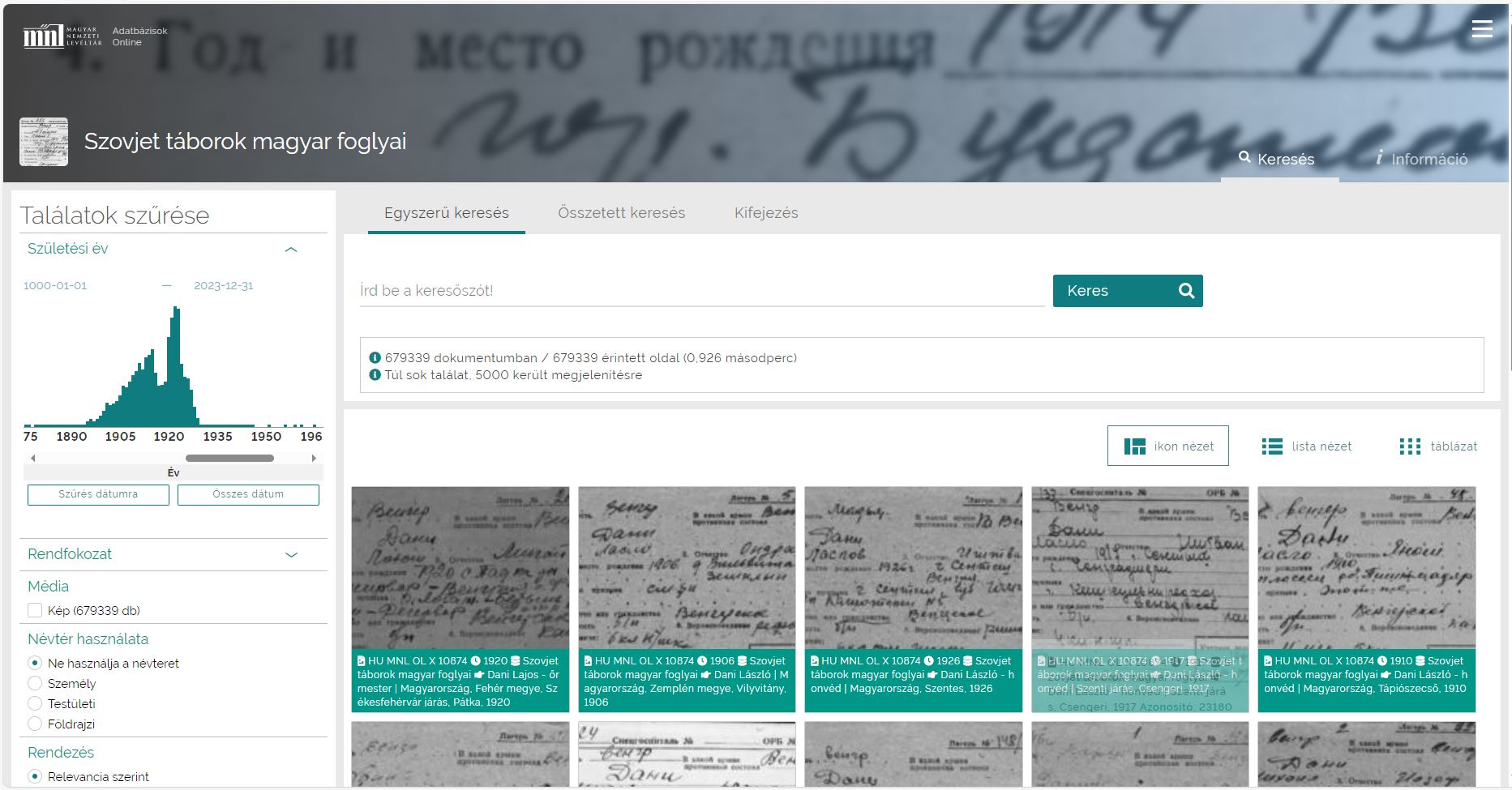Switch to táblázat view
The width and height of the screenshot is (1512, 790).
pos(1439,446)
